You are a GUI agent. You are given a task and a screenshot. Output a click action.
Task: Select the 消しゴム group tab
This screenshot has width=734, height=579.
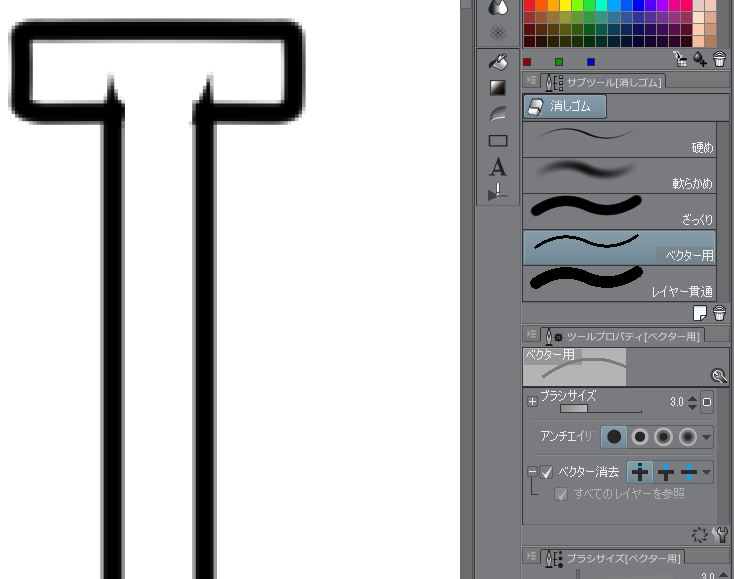(x=565, y=106)
